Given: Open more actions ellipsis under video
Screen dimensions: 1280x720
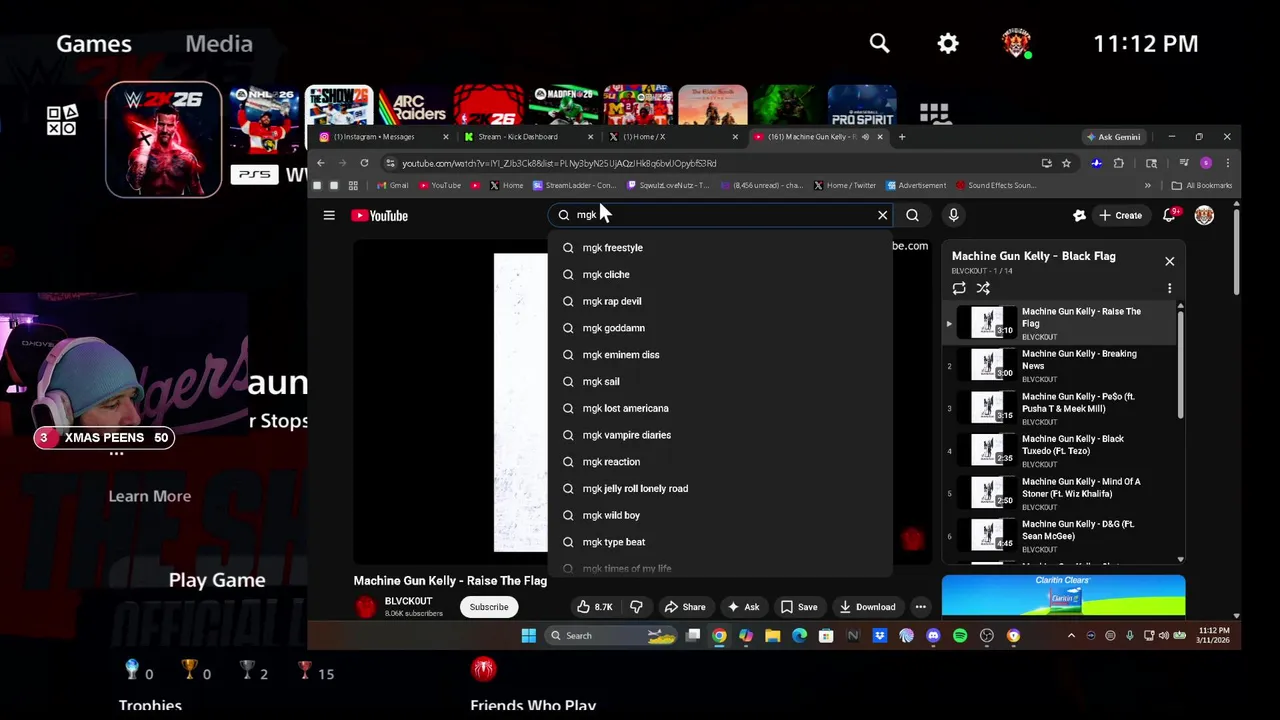Looking at the screenshot, I should [x=920, y=607].
